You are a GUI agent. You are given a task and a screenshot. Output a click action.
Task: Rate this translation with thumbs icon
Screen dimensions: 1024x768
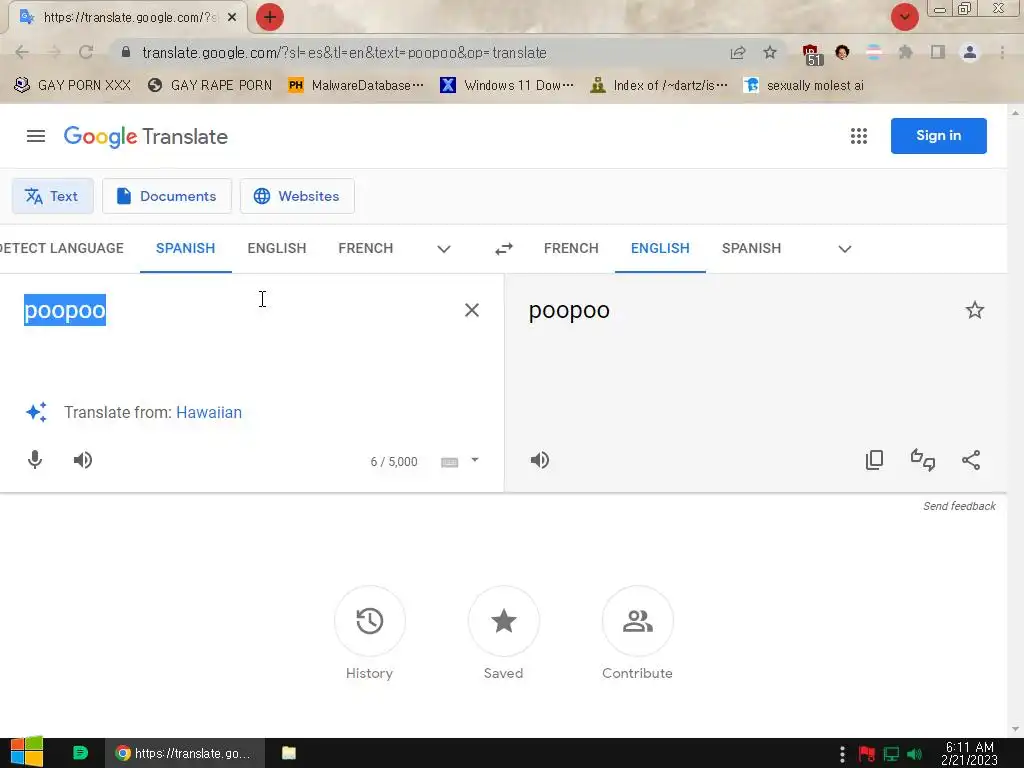[923, 460]
